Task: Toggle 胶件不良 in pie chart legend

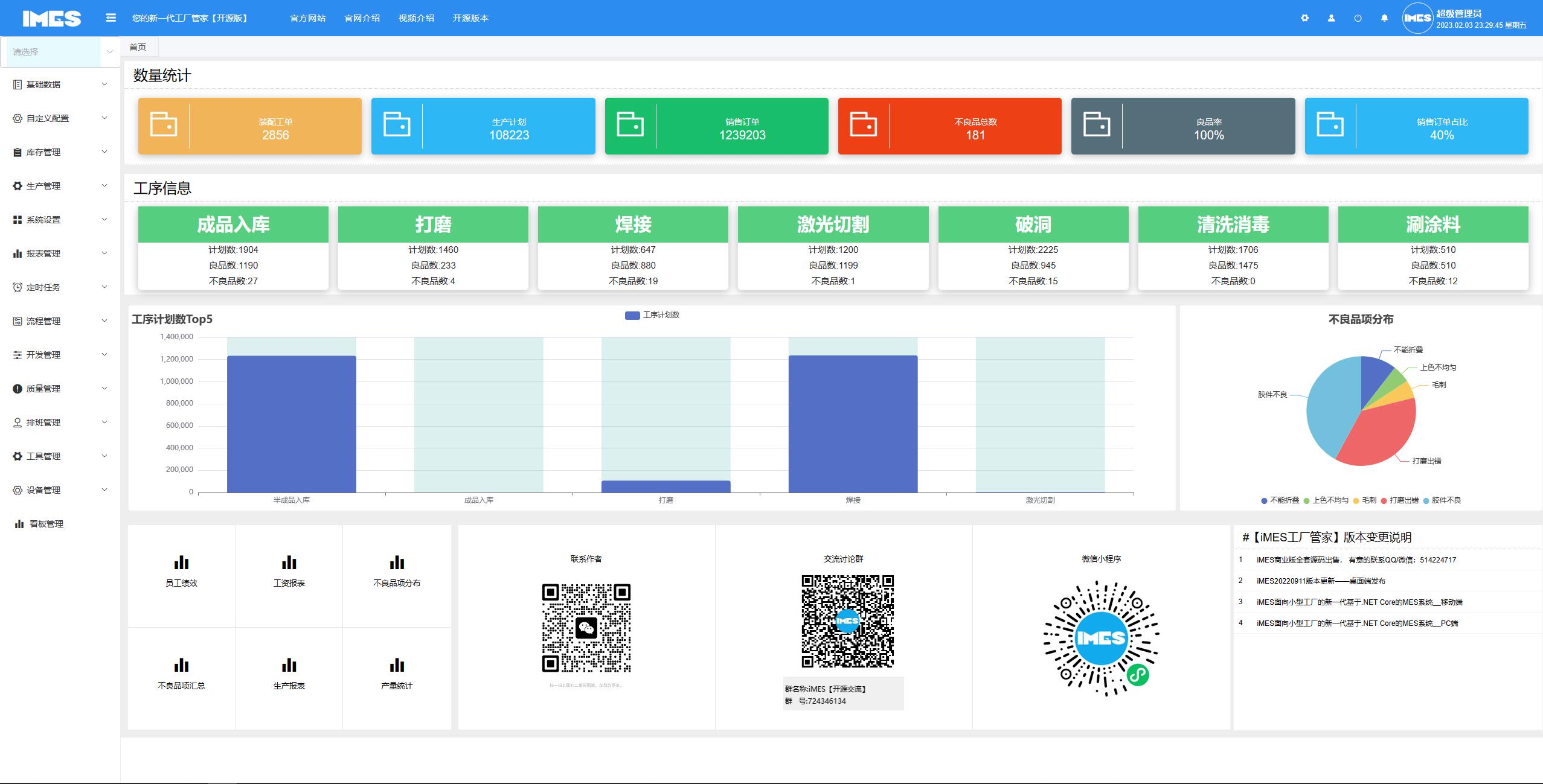Action: [x=1446, y=500]
